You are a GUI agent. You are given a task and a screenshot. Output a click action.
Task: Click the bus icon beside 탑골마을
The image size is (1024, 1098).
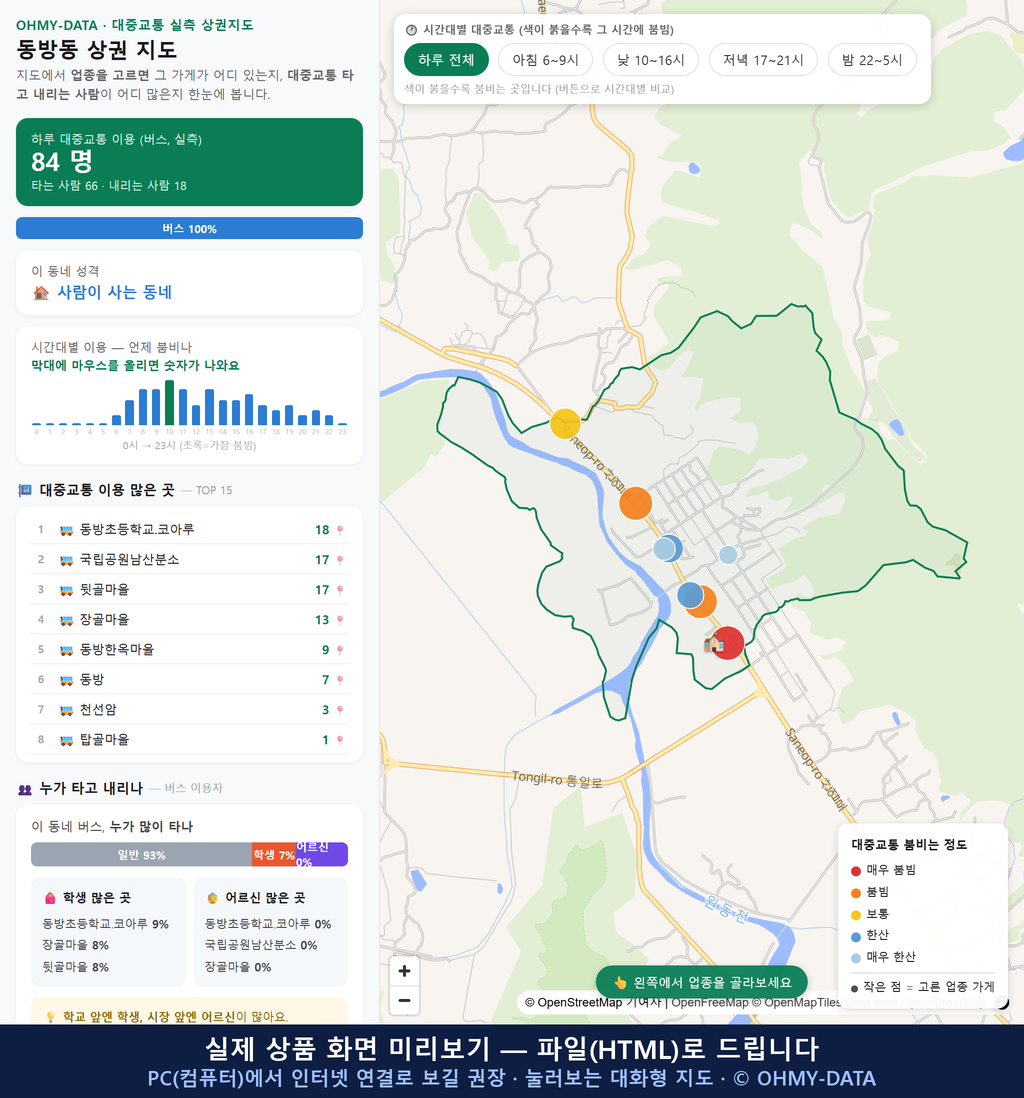coord(67,740)
